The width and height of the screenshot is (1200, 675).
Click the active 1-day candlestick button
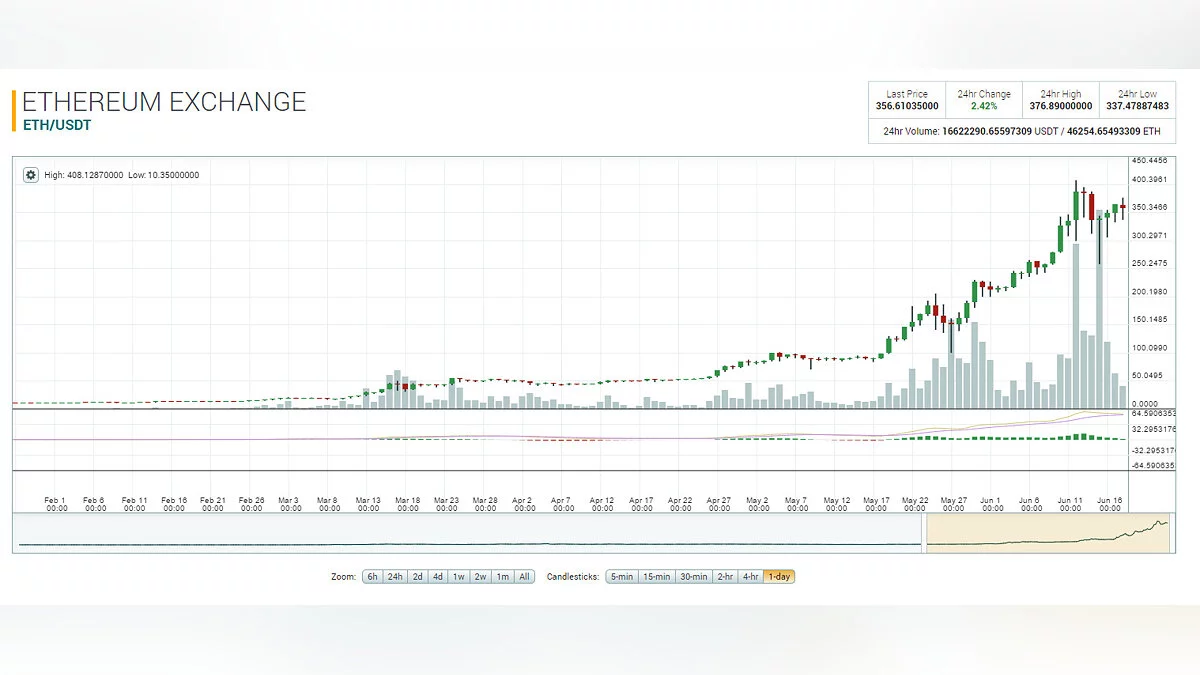[779, 577]
